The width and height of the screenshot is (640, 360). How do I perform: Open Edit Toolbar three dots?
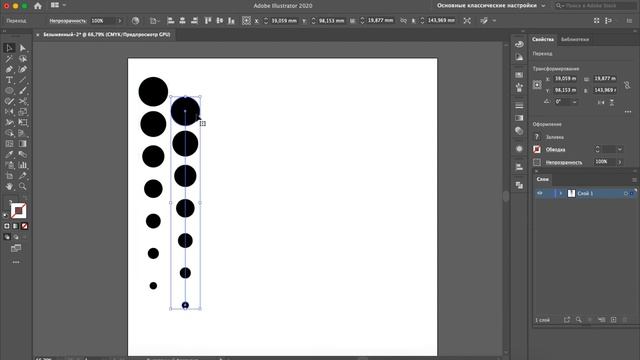click(x=16, y=262)
